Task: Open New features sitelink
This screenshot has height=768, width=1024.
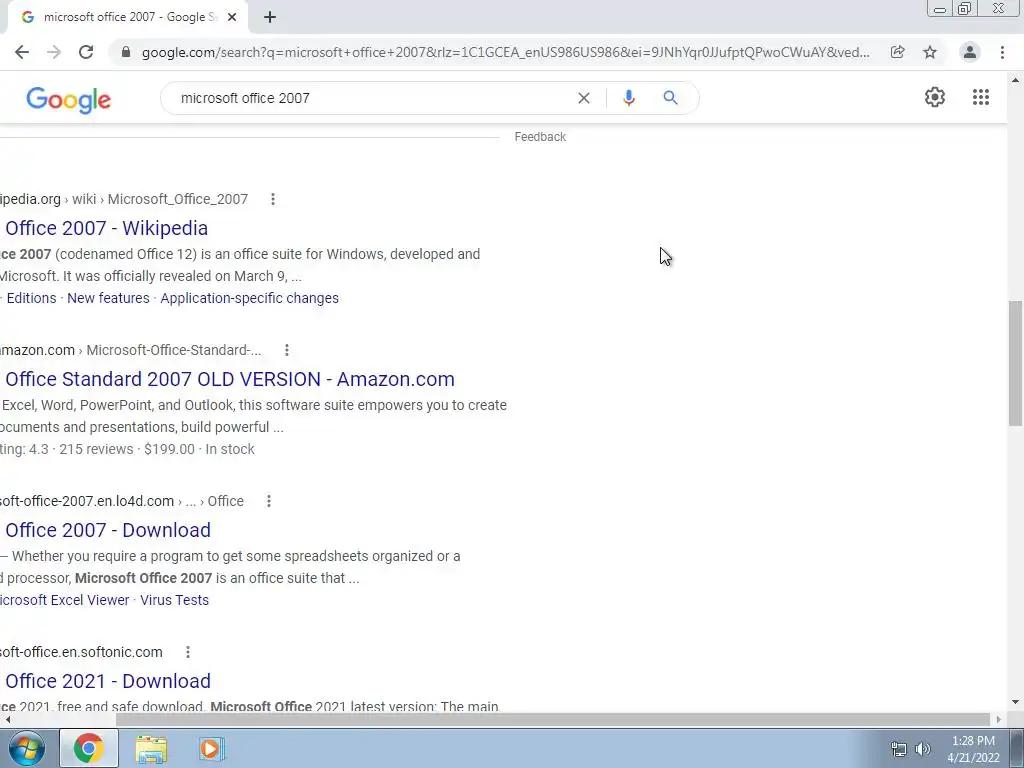Action: (108, 298)
